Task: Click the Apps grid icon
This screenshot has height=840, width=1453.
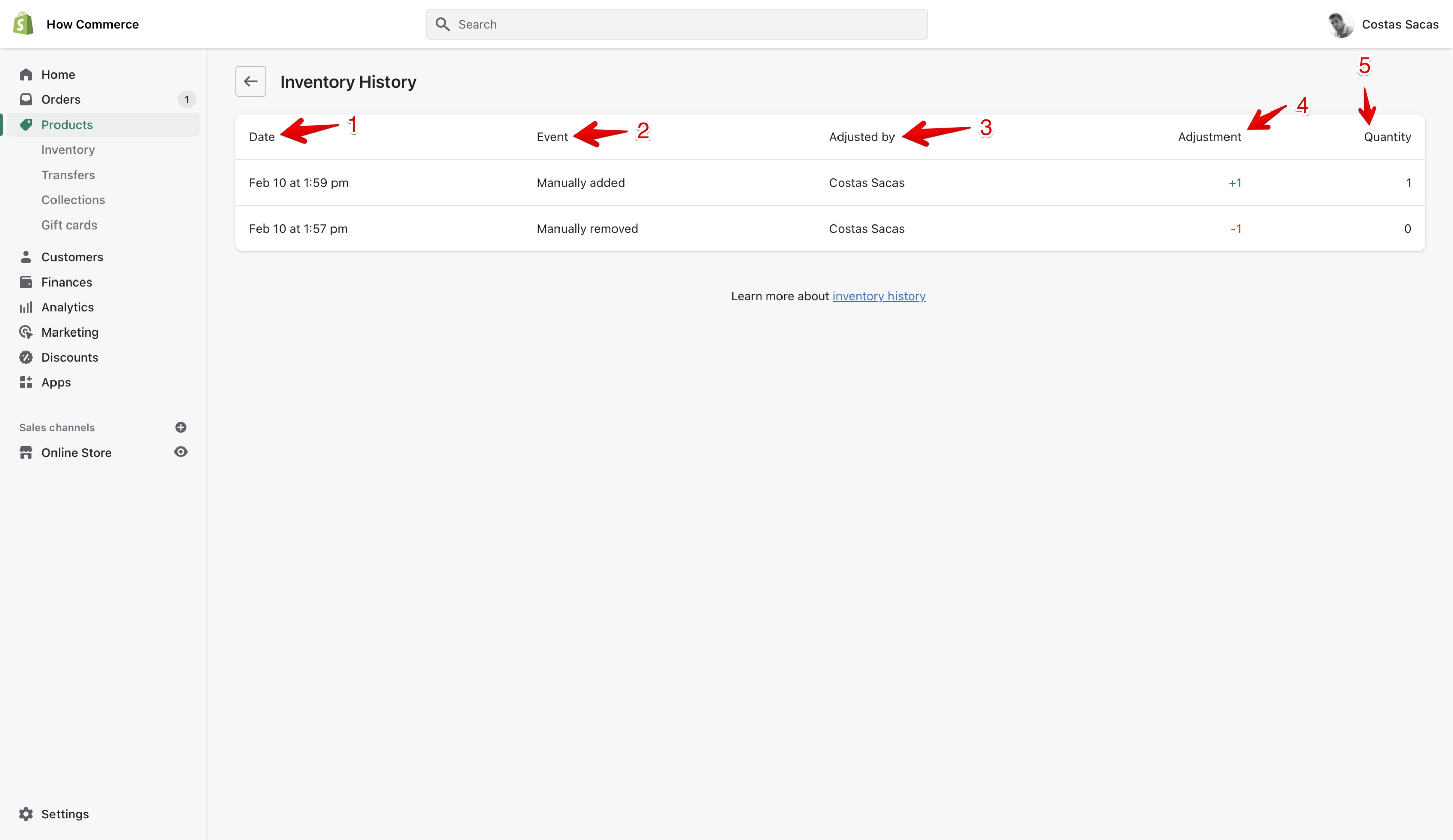Action: pos(26,382)
